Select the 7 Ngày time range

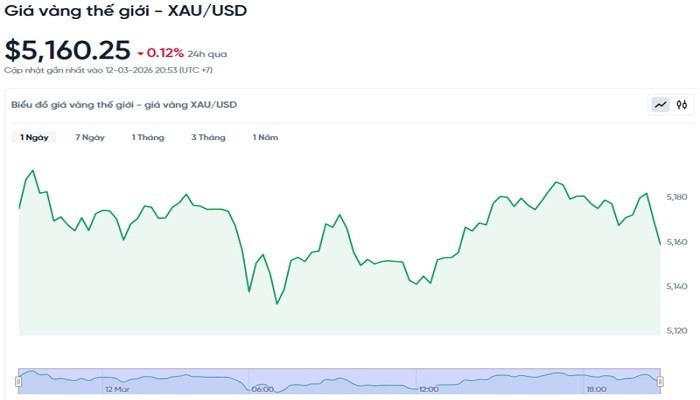90,137
